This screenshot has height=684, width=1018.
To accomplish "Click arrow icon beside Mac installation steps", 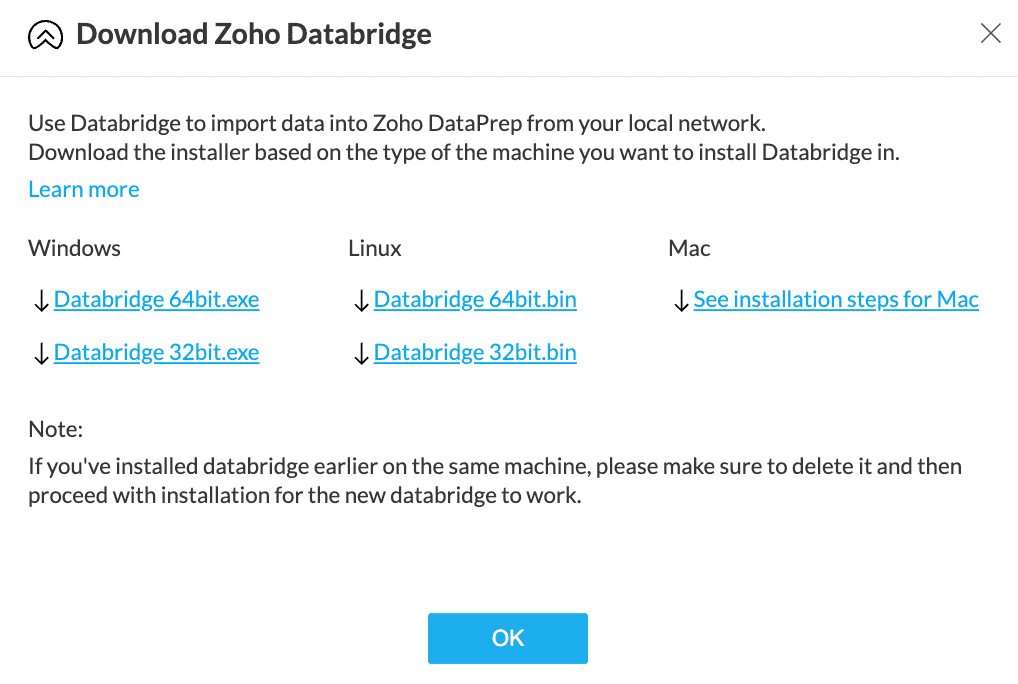I will (681, 301).
